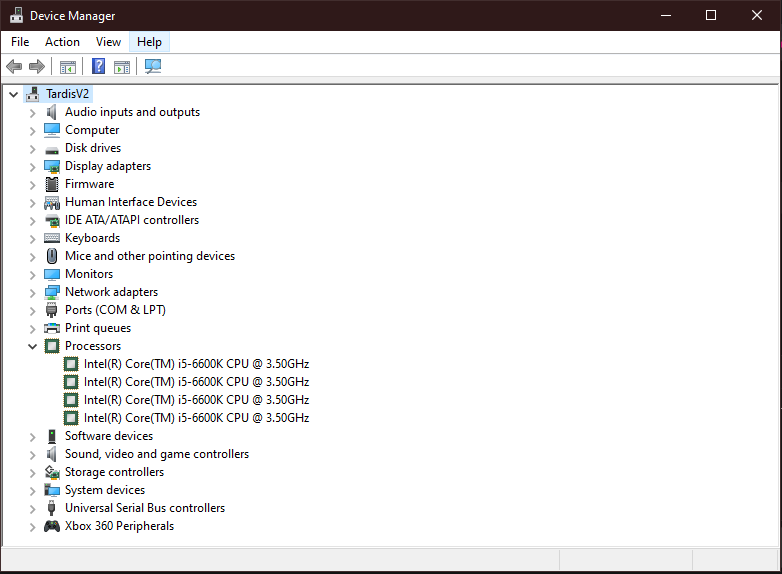
Task: Click Show/Hide Console Tree toolbar icon
Action: pos(68,66)
